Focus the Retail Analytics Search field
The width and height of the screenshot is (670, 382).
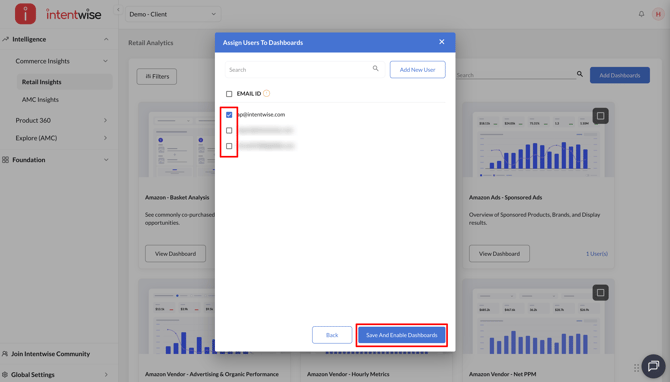click(x=516, y=75)
